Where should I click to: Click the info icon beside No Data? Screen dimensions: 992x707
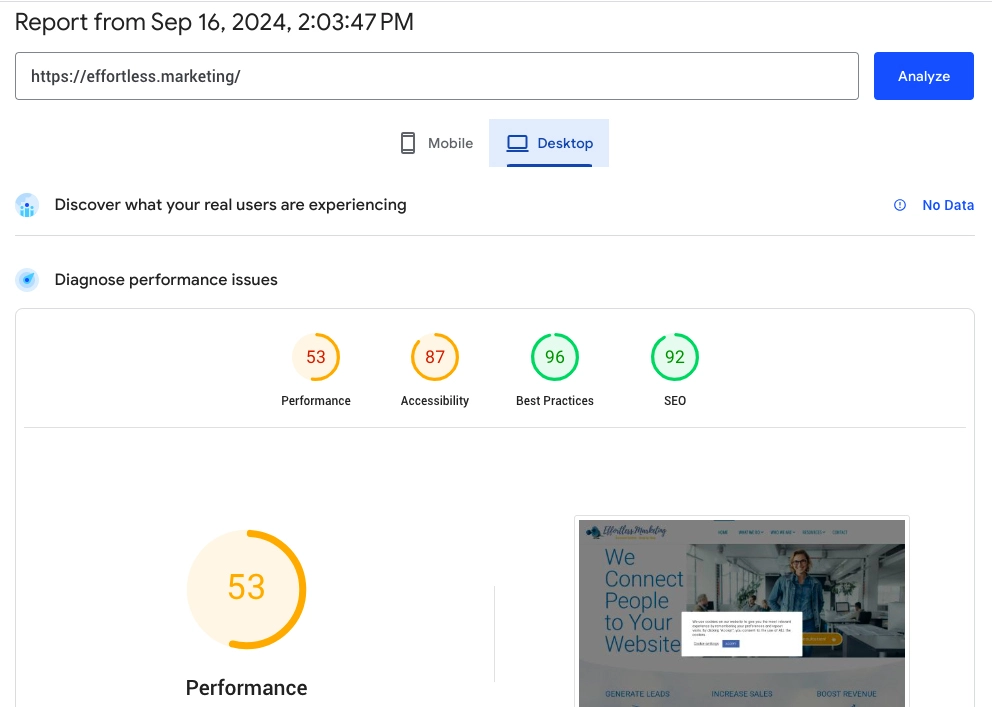(x=900, y=205)
